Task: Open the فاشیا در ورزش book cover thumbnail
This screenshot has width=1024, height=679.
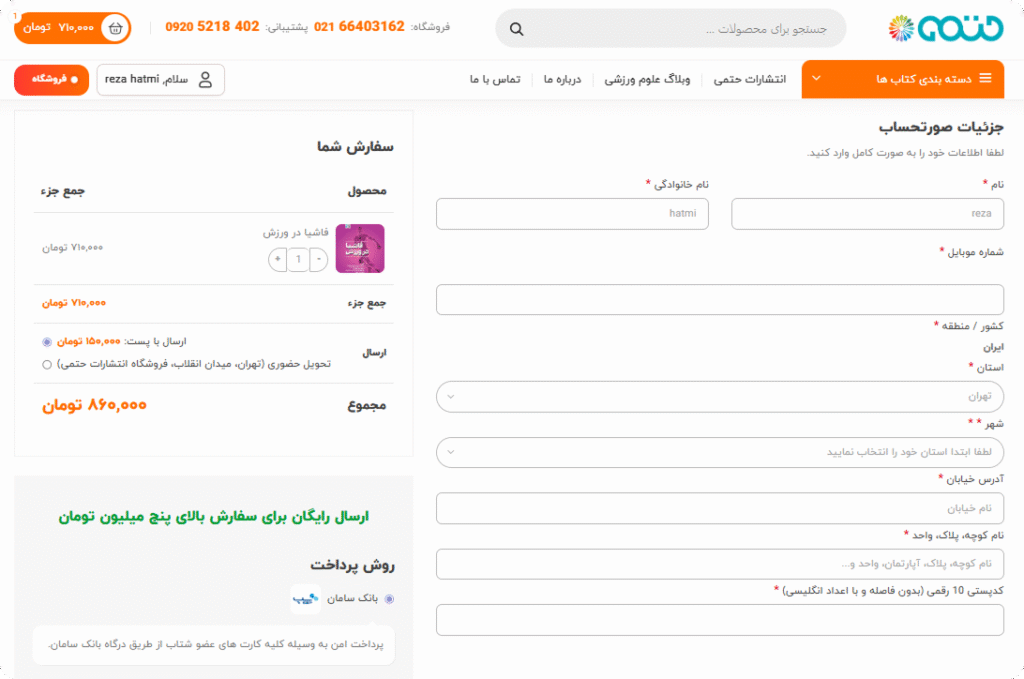Action: pyautogui.click(x=360, y=248)
